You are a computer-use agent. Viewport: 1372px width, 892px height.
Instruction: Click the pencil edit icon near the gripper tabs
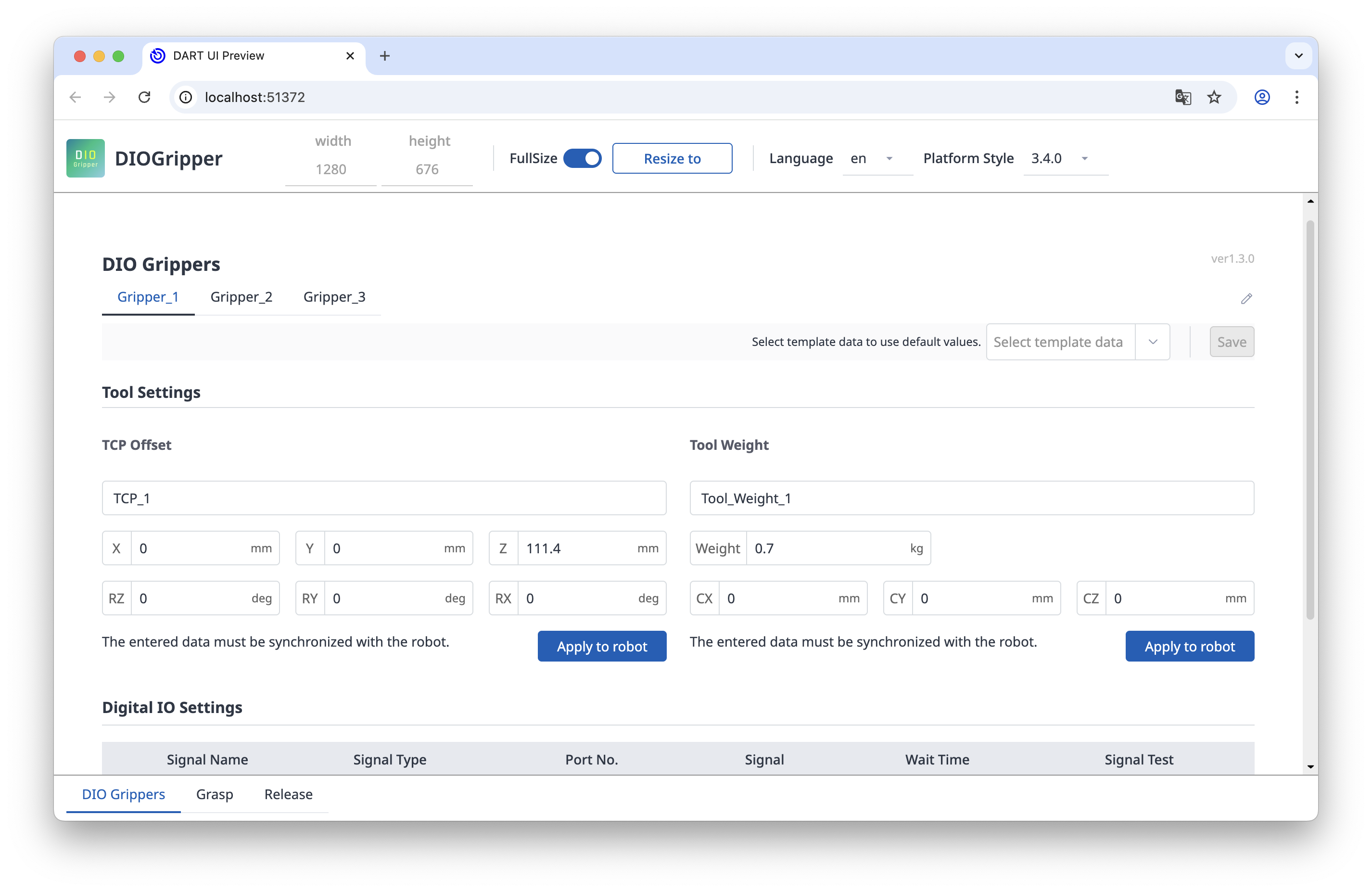pos(1246,299)
